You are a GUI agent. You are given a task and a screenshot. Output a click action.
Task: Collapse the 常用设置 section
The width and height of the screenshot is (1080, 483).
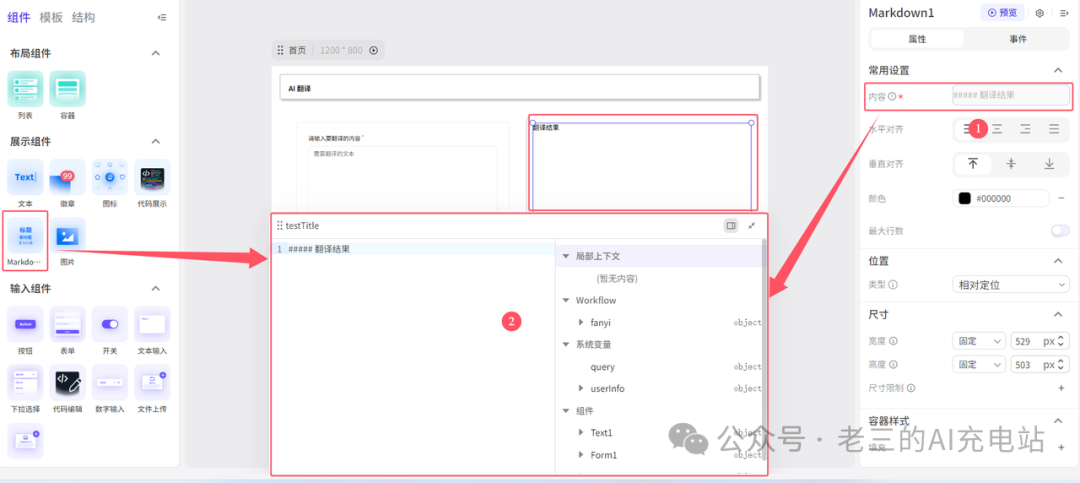[x=1058, y=70]
